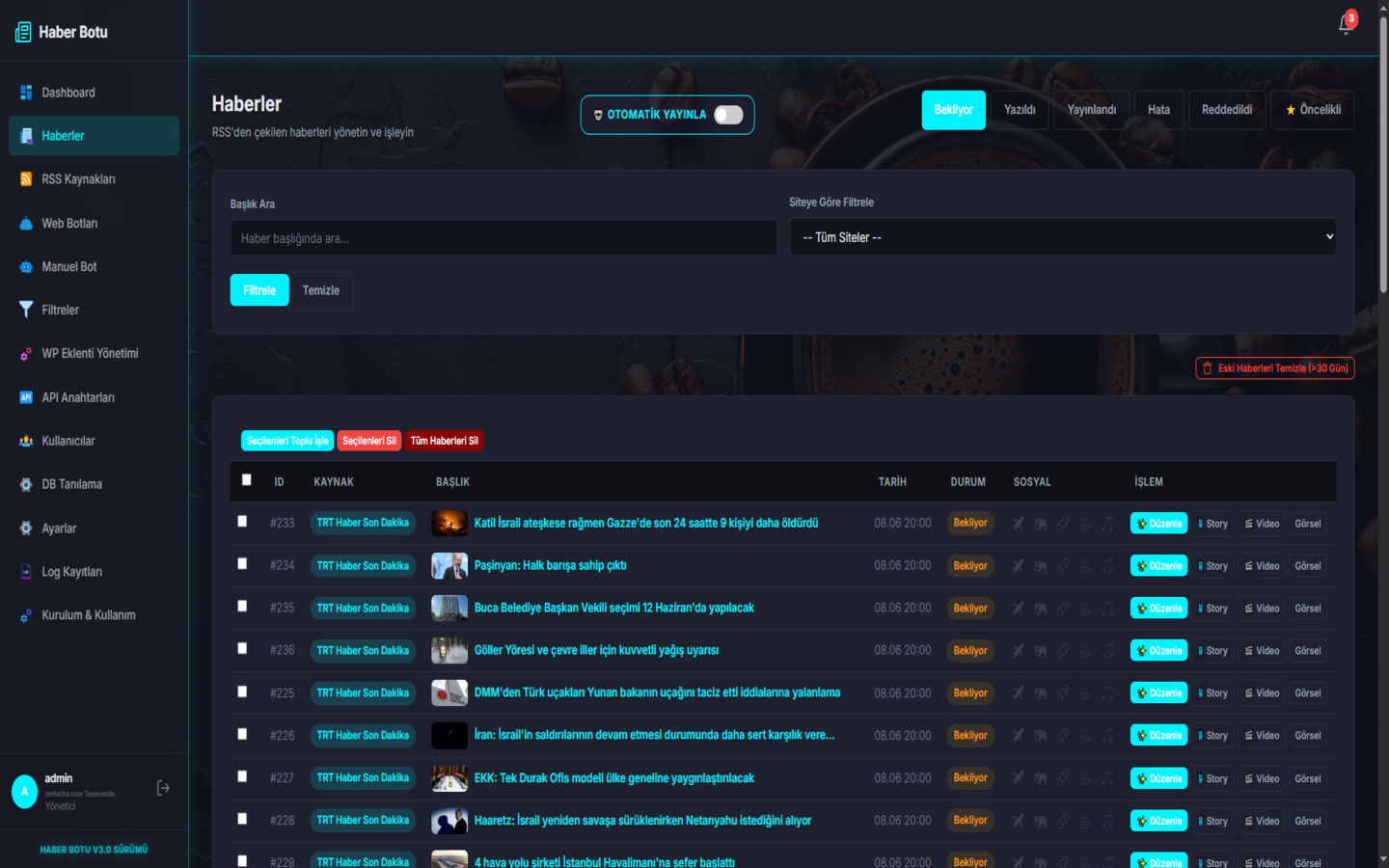Click the camera social icon in row #233
This screenshot has width=1389, height=868.
point(1085,524)
